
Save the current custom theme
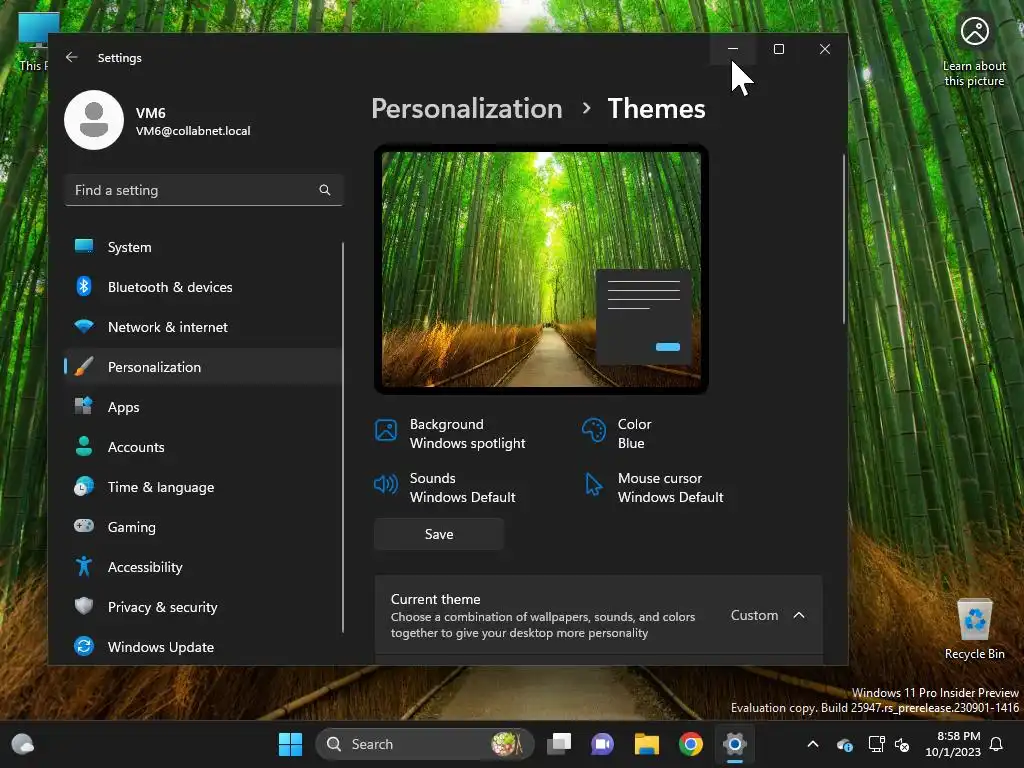pyautogui.click(x=439, y=534)
